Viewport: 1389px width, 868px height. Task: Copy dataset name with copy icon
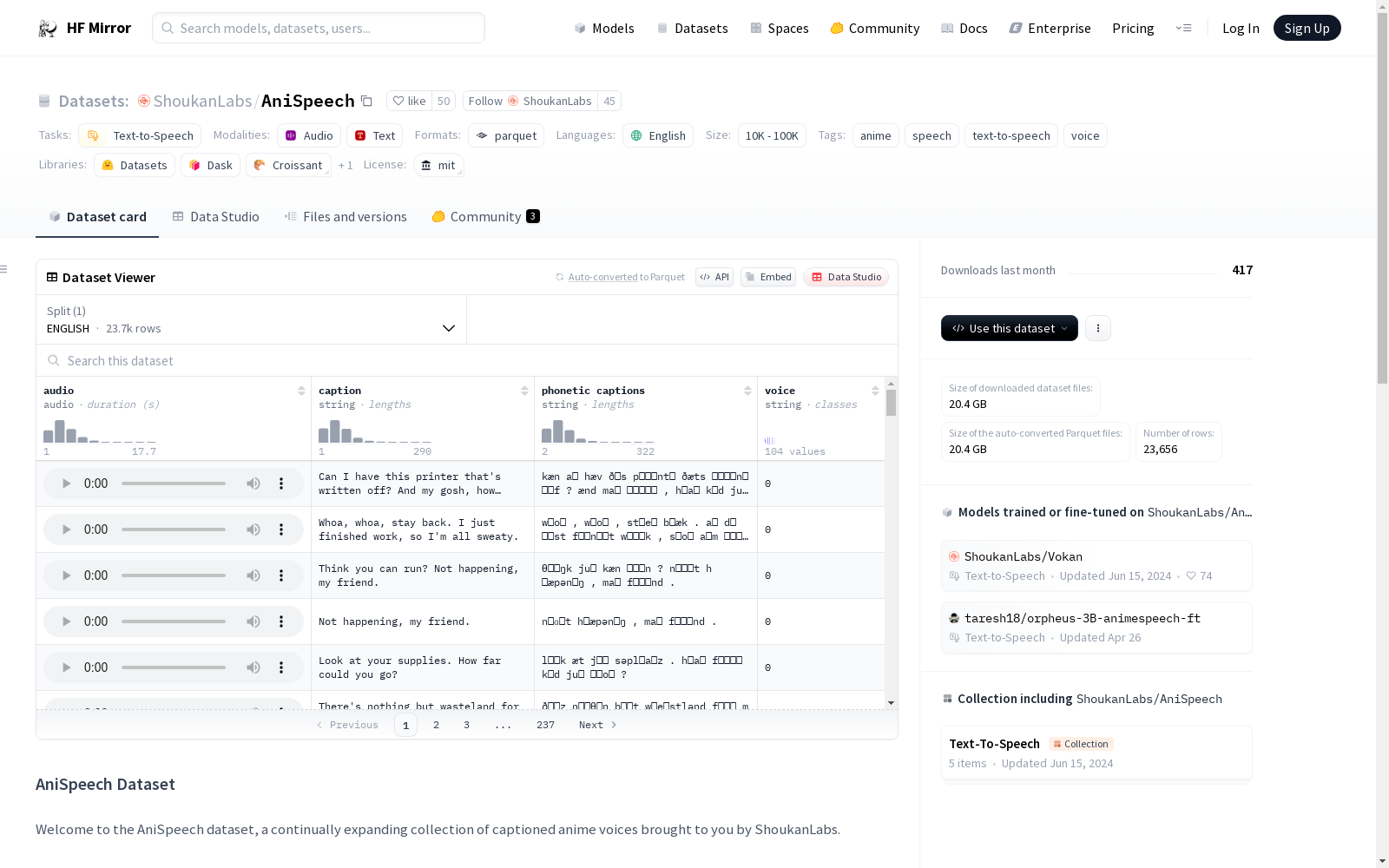tap(366, 101)
